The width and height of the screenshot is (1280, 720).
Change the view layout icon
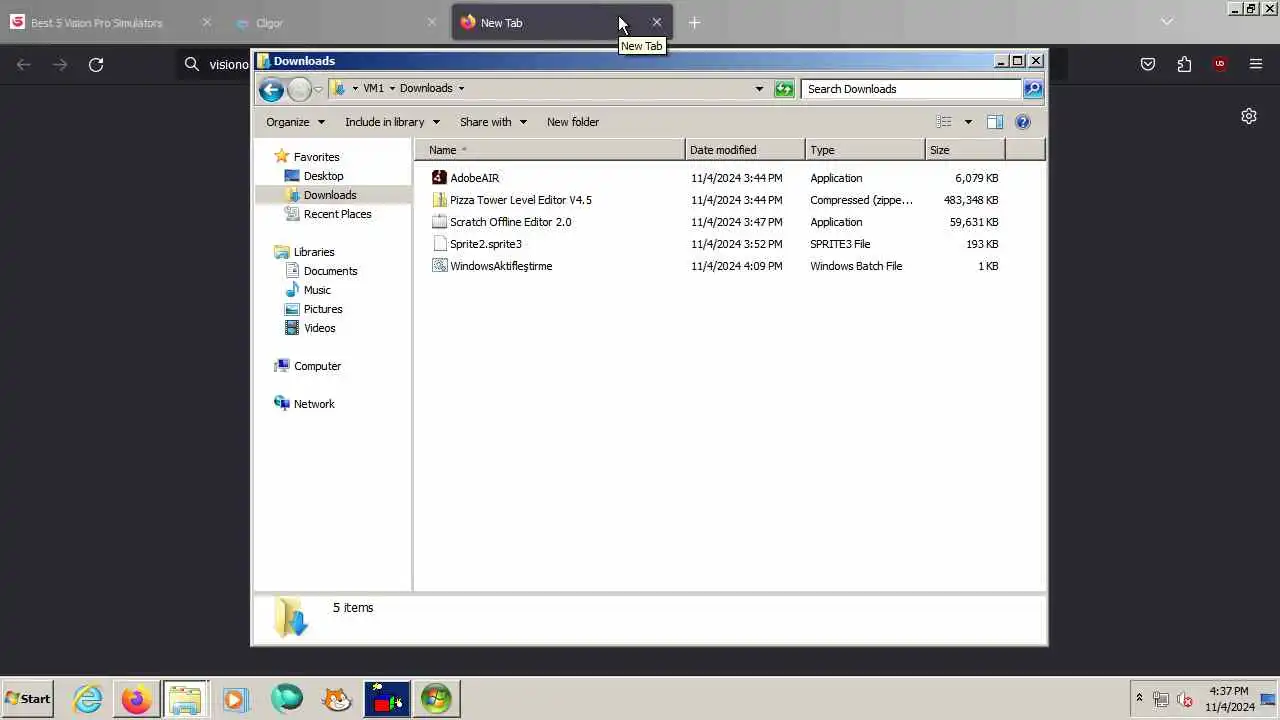click(944, 122)
